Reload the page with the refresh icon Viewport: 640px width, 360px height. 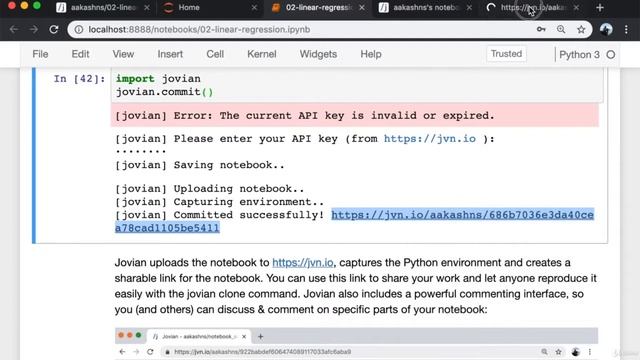click(54, 29)
